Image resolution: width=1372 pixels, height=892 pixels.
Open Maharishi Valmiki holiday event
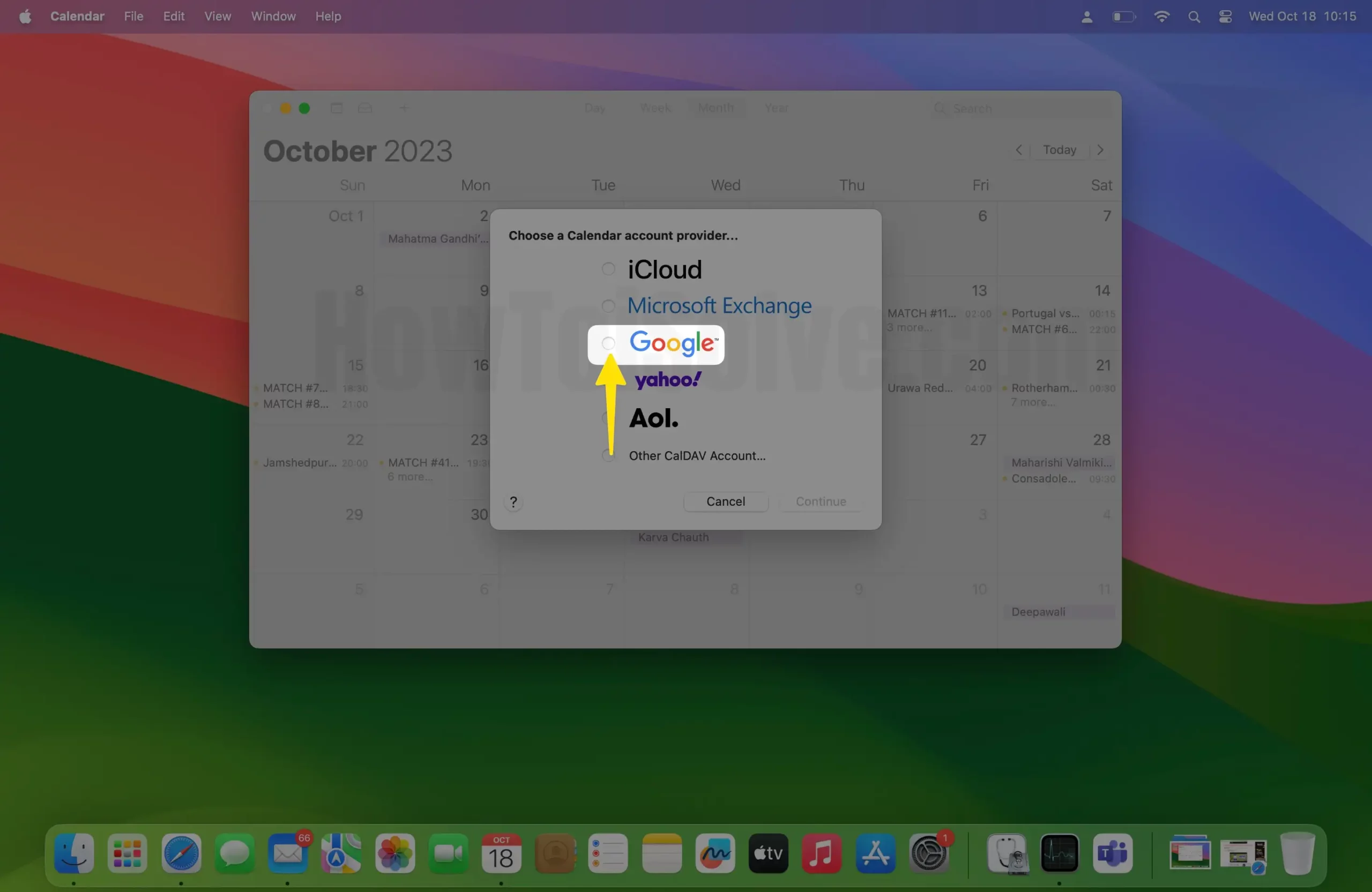click(x=1060, y=463)
